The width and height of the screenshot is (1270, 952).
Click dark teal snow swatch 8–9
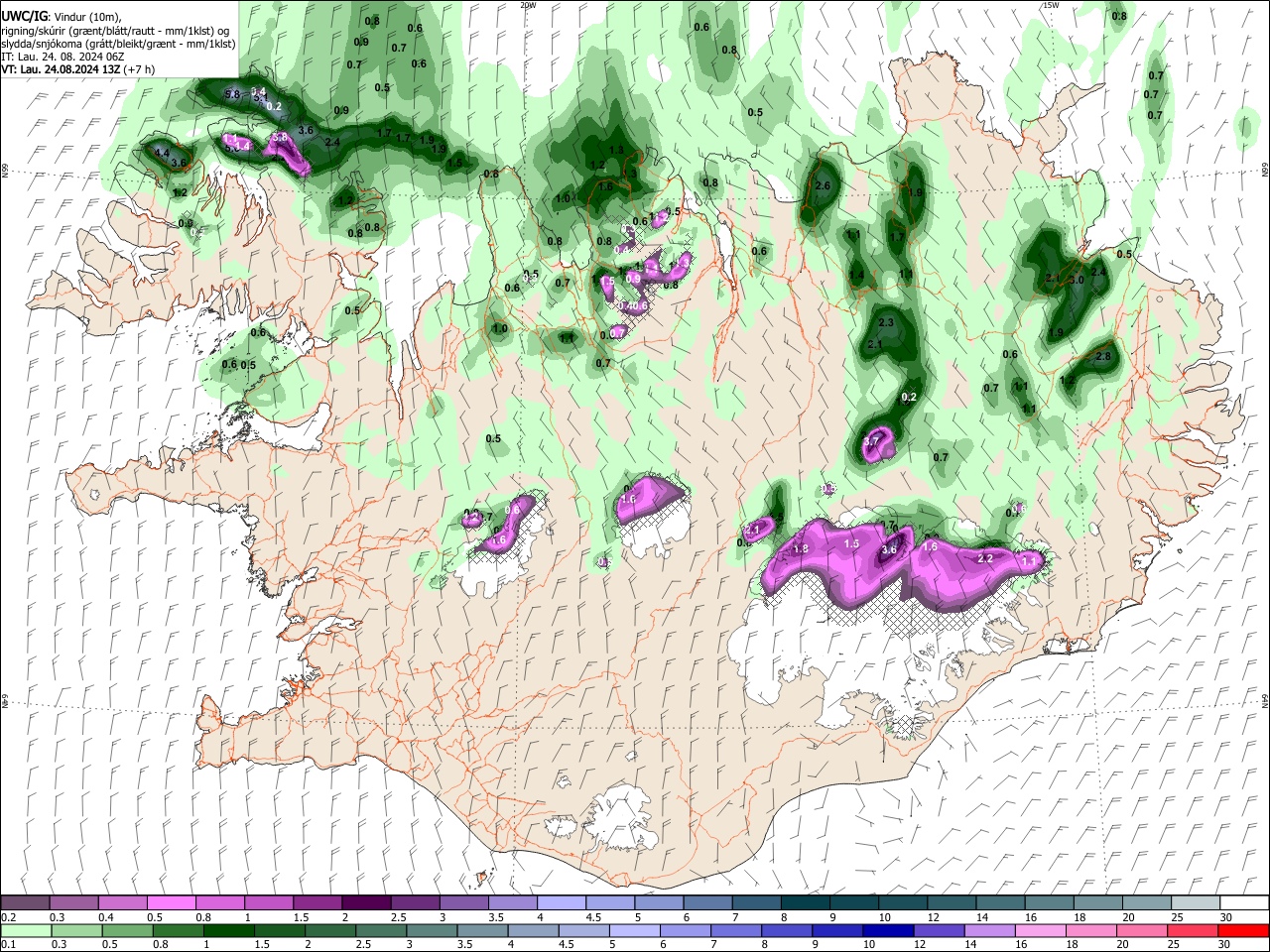pyautogui.click(x=806, y=902)
